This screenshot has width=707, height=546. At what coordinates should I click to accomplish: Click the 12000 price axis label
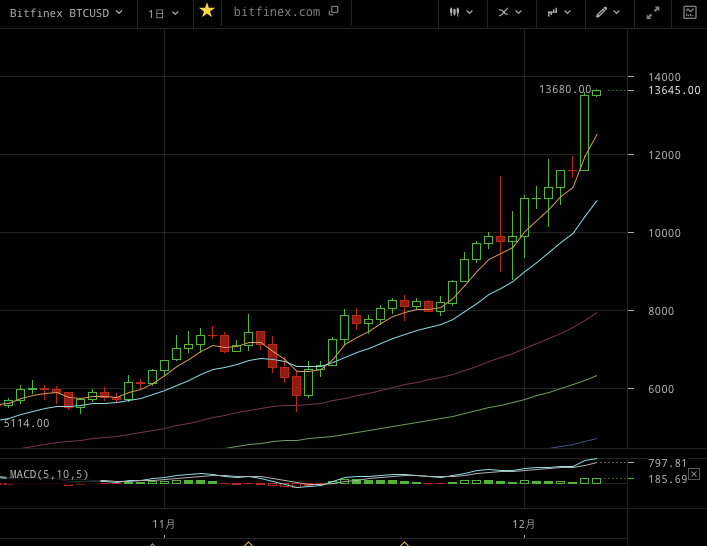tap(664, 155)
